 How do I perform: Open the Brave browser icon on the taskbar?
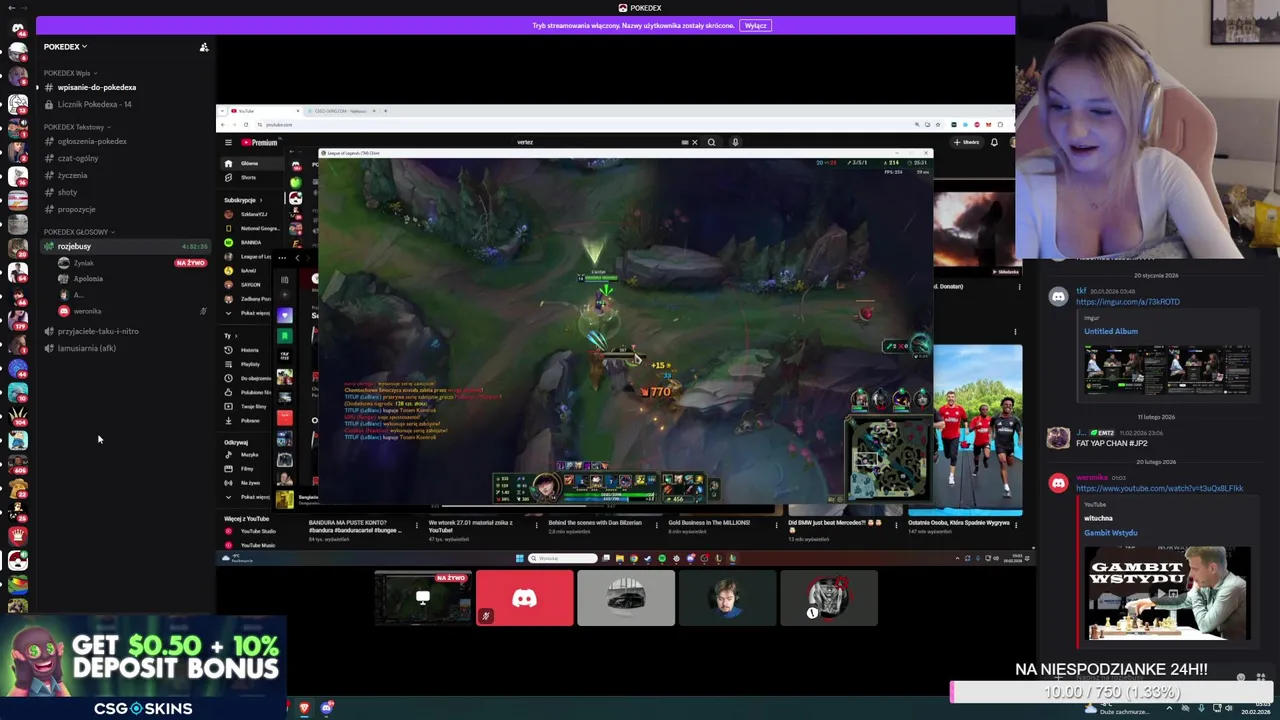click(304, 708)
